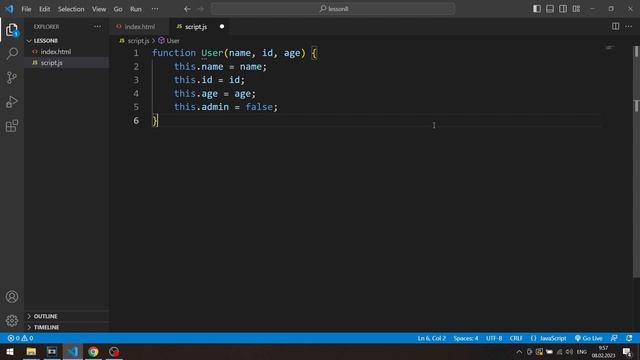Open the File menu
Viewport: 640px width, 360px height.
point(26,9)
